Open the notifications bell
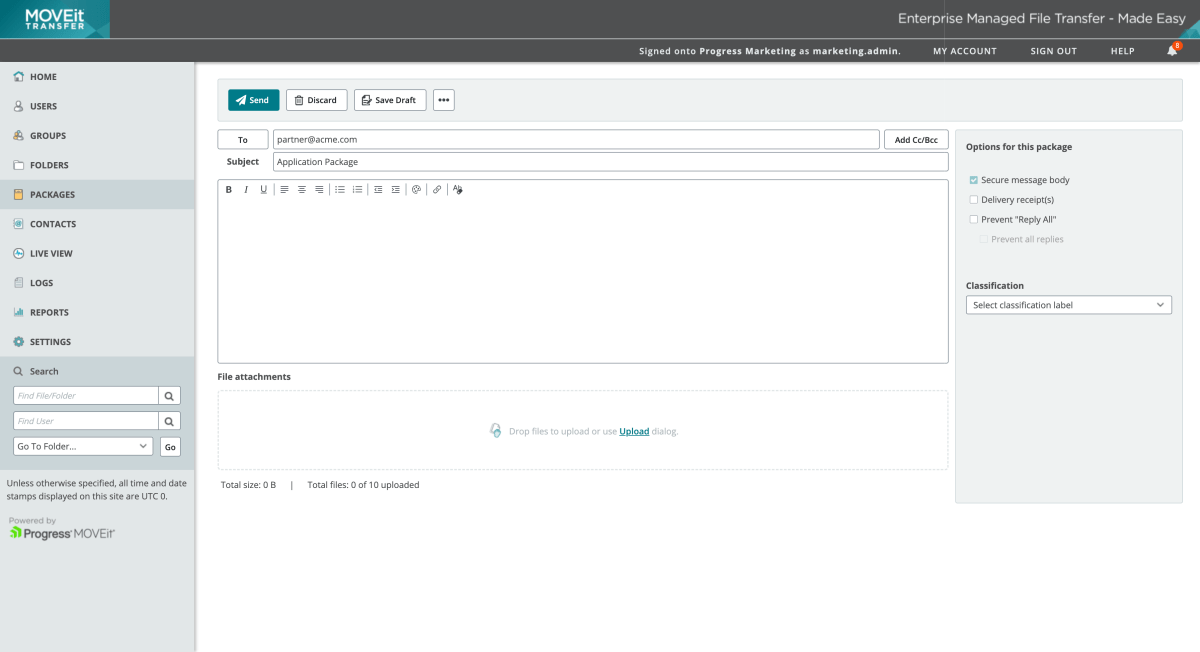This screenshot has height=652, width=1200. (x=1172, y=51)
